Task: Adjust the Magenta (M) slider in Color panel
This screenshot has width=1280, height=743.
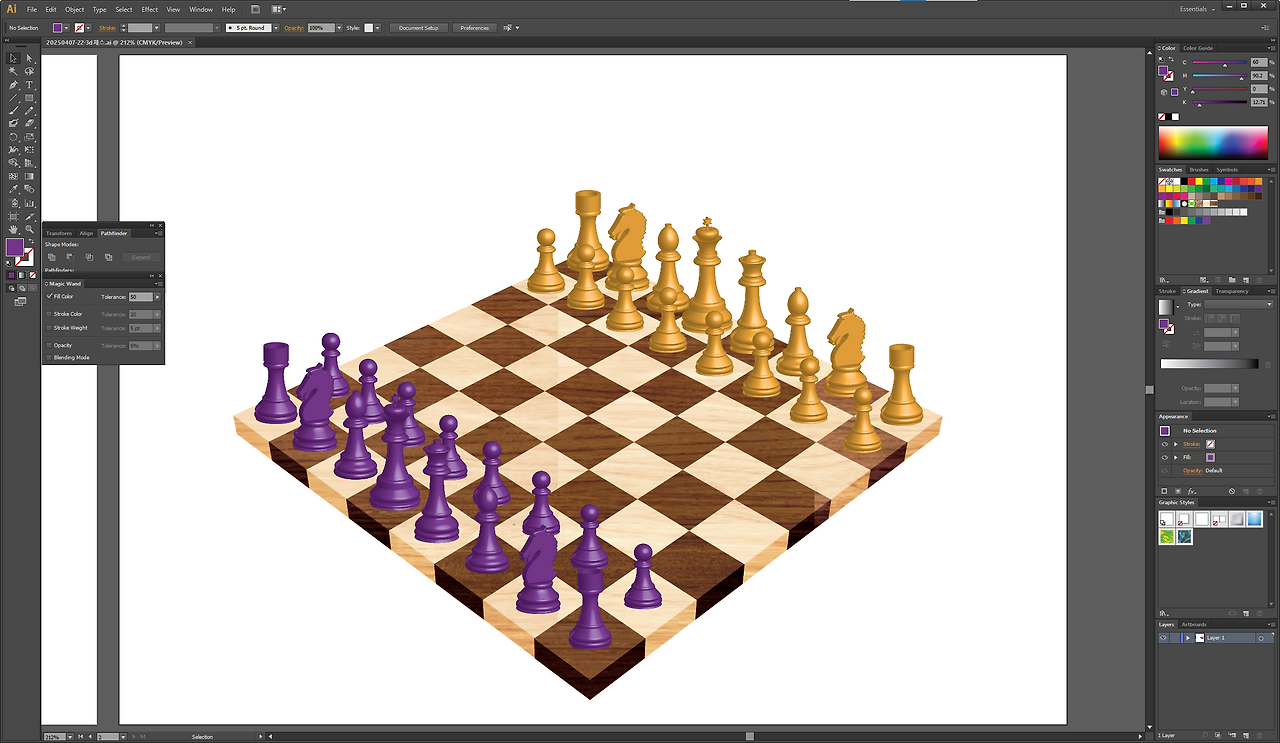Action: (x=1219, y=76)
